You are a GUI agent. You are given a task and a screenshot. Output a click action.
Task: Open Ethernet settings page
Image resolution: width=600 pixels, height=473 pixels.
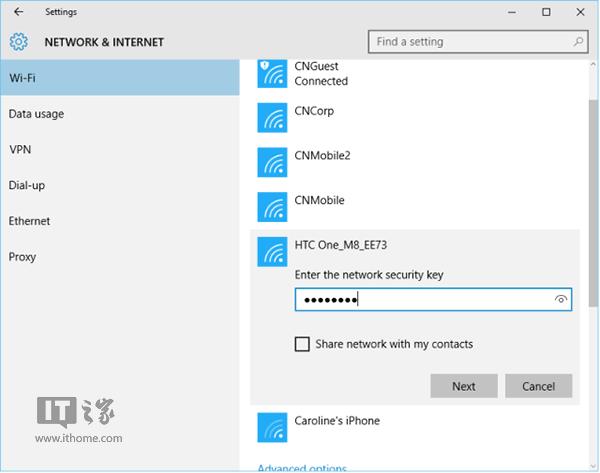click(30, 221)
